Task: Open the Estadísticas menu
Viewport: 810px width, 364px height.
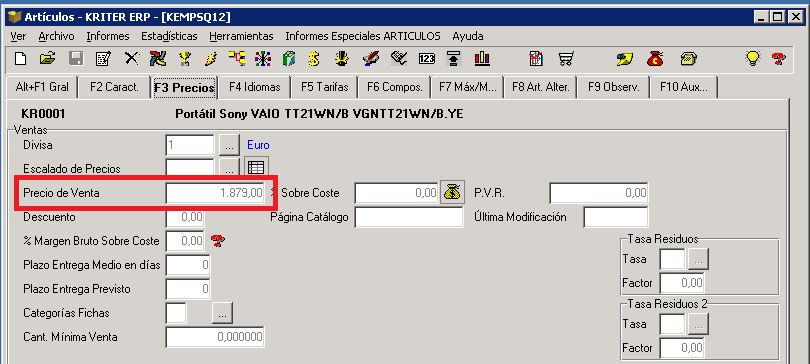Action: click(169, 36)
